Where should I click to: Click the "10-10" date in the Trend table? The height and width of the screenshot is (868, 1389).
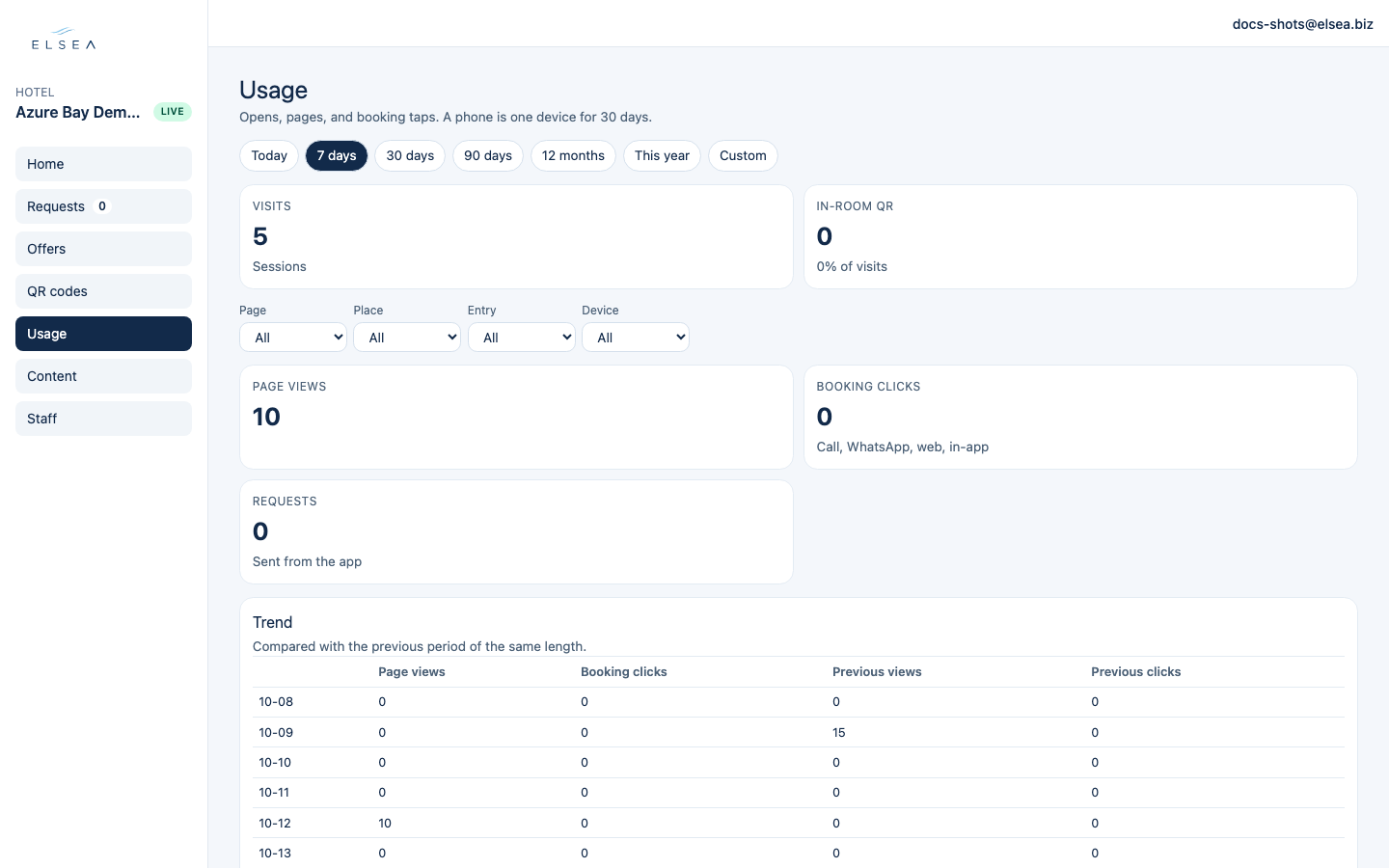tap(275, 763)
